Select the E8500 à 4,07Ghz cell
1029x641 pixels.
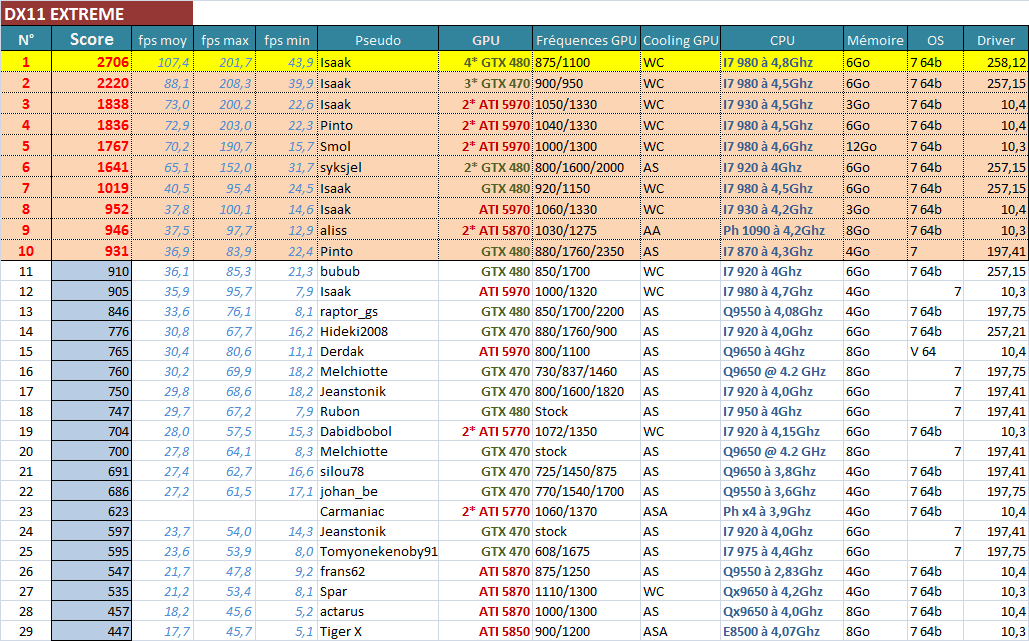click(782, 631)
